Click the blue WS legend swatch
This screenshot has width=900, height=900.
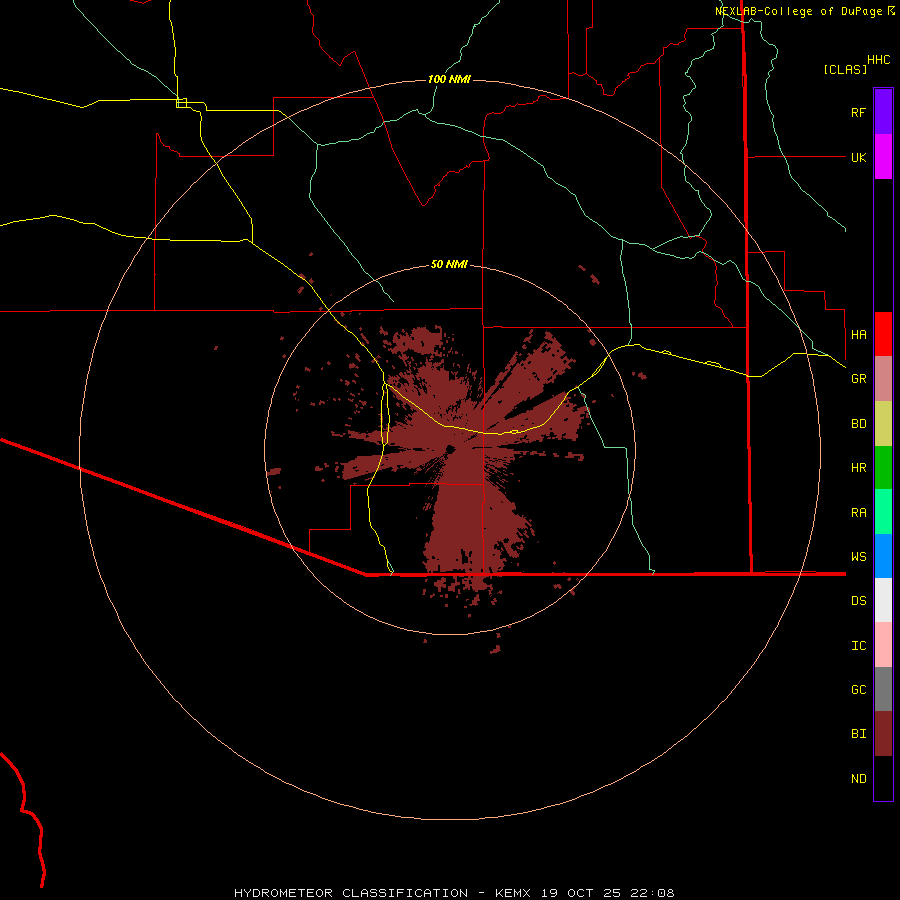(883, 556)
